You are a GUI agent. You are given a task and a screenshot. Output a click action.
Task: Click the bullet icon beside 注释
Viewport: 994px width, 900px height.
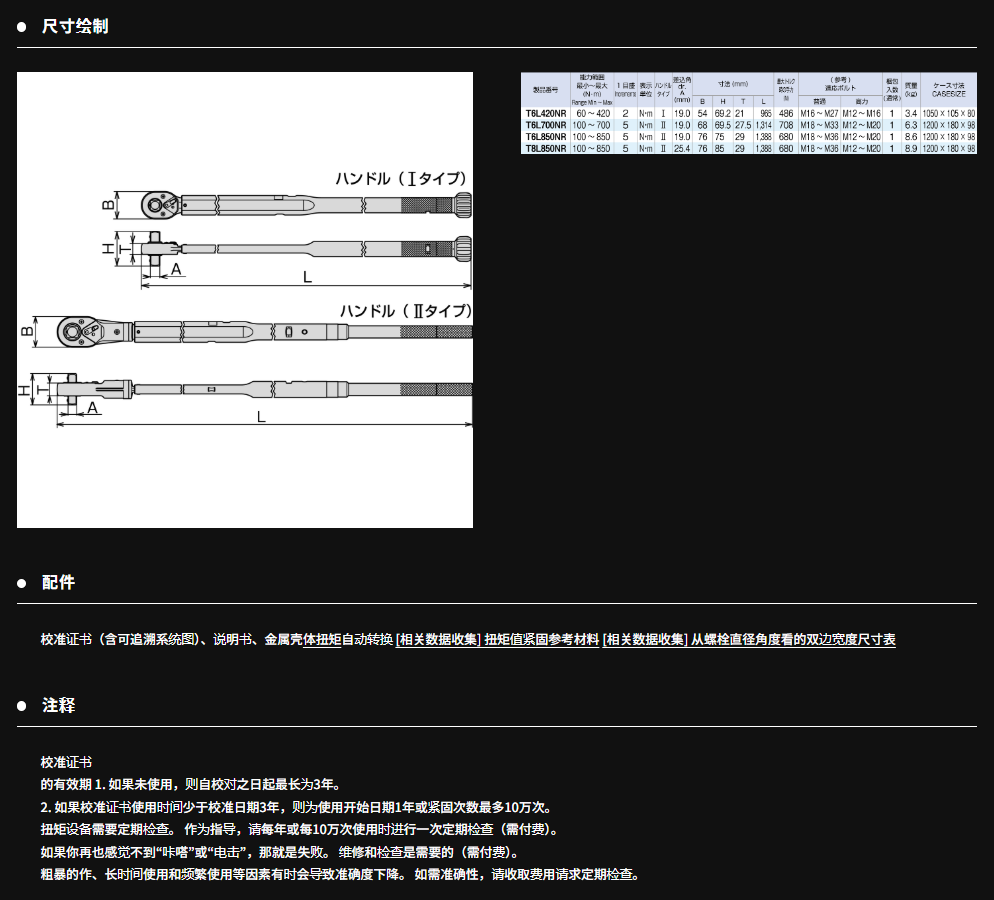21,706
